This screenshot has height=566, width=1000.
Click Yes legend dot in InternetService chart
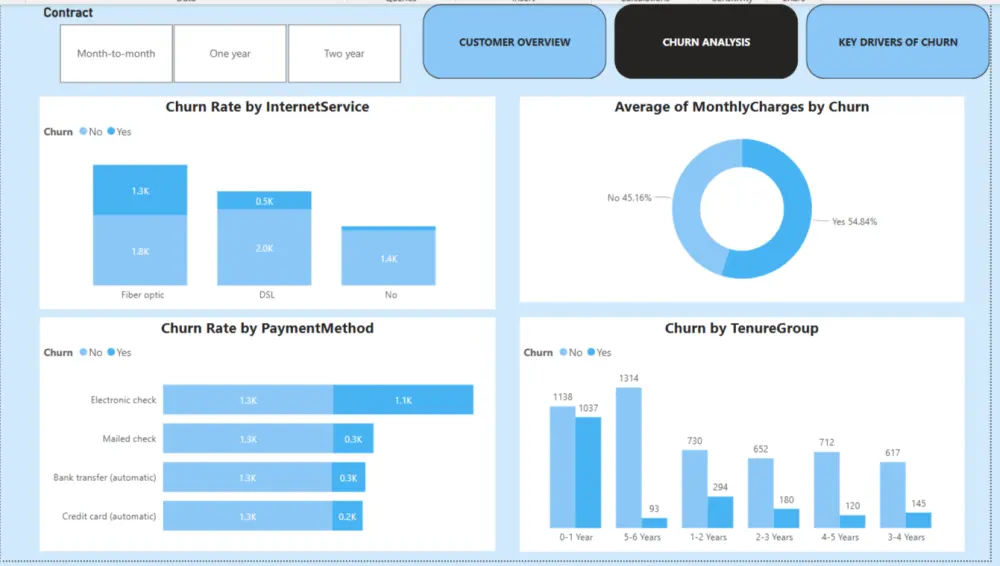[111, 131]
